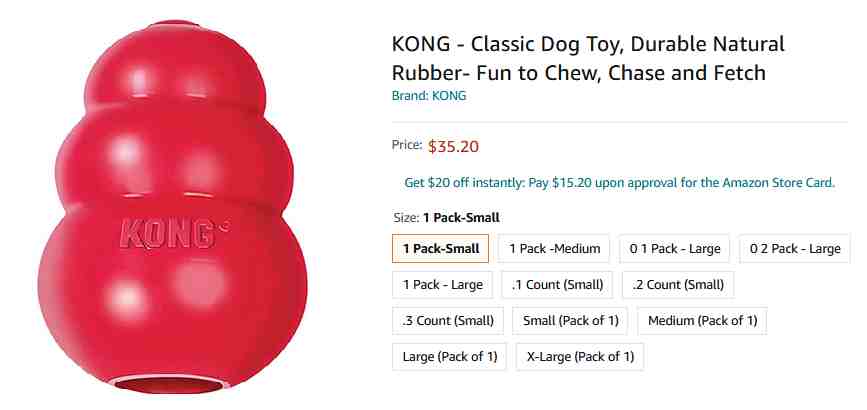Select .2 Count (Small) option

[x=678, y=284]
